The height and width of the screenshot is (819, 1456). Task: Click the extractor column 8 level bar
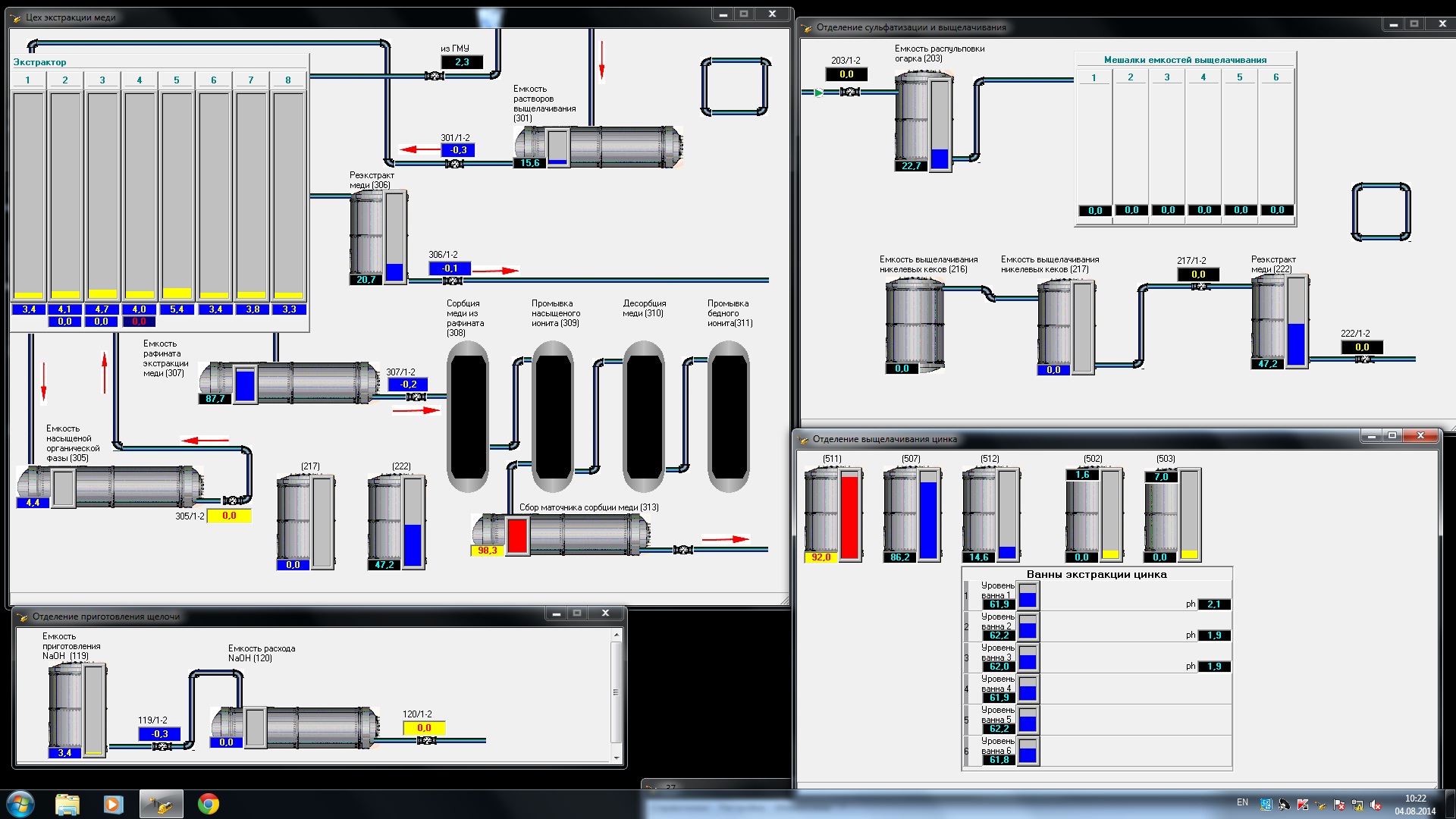pos(289,196)
